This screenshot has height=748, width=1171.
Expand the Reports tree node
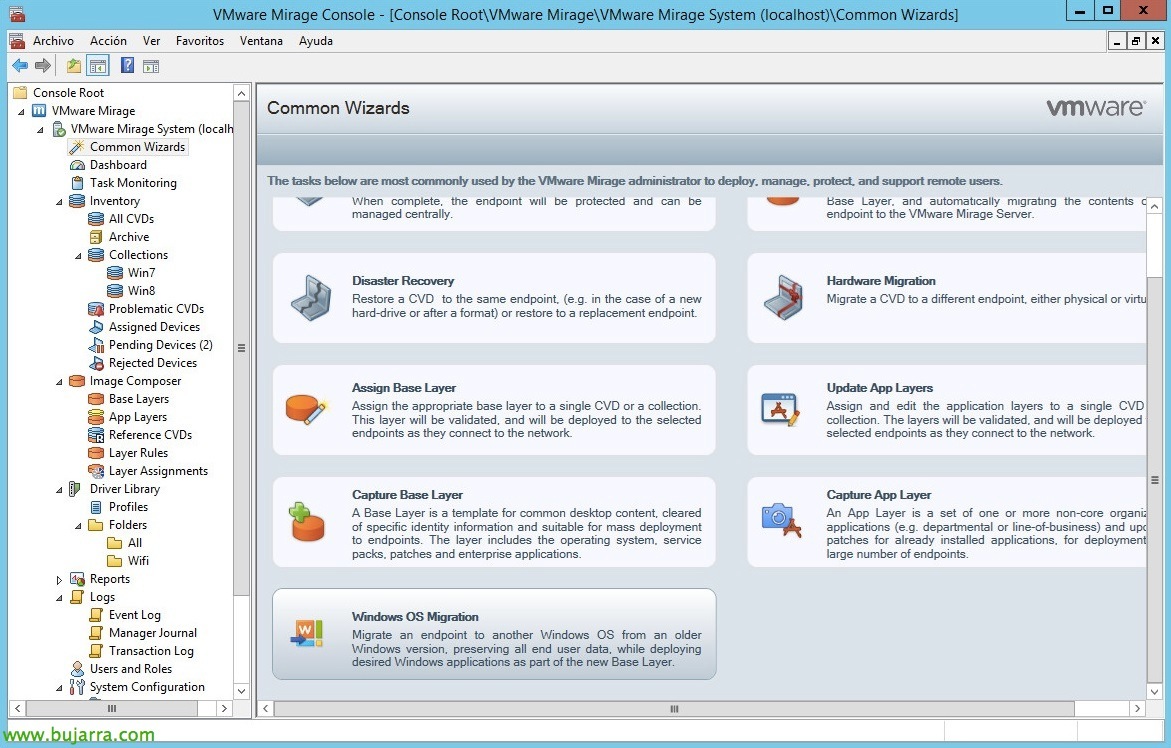[x=59, y=579]
